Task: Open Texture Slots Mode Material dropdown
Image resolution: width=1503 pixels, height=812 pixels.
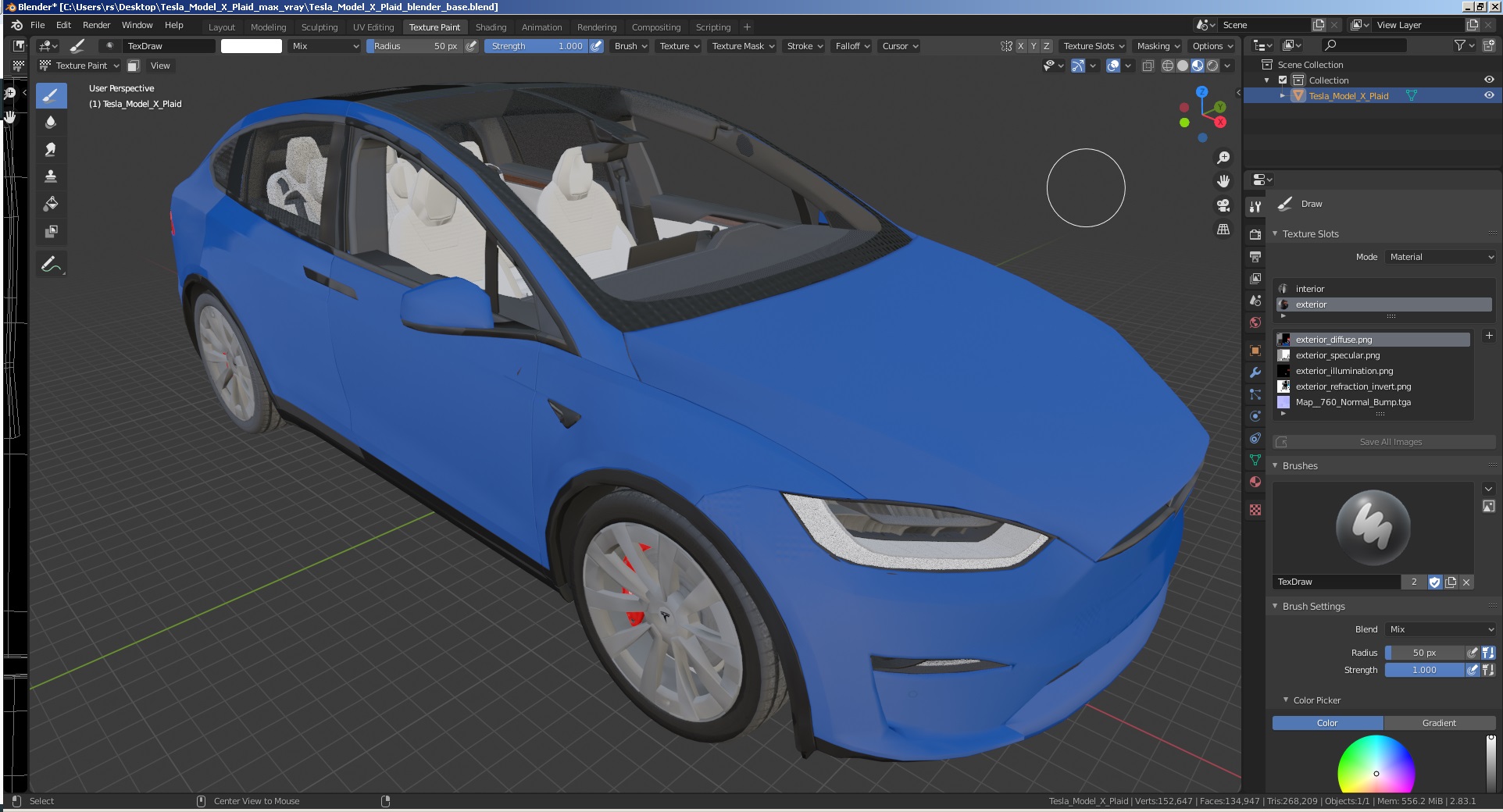Action: (1441, 257)
